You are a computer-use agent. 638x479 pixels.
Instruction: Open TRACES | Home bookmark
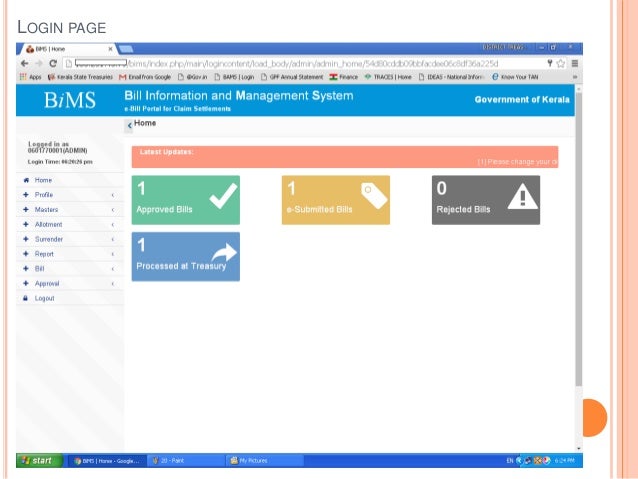388,77
